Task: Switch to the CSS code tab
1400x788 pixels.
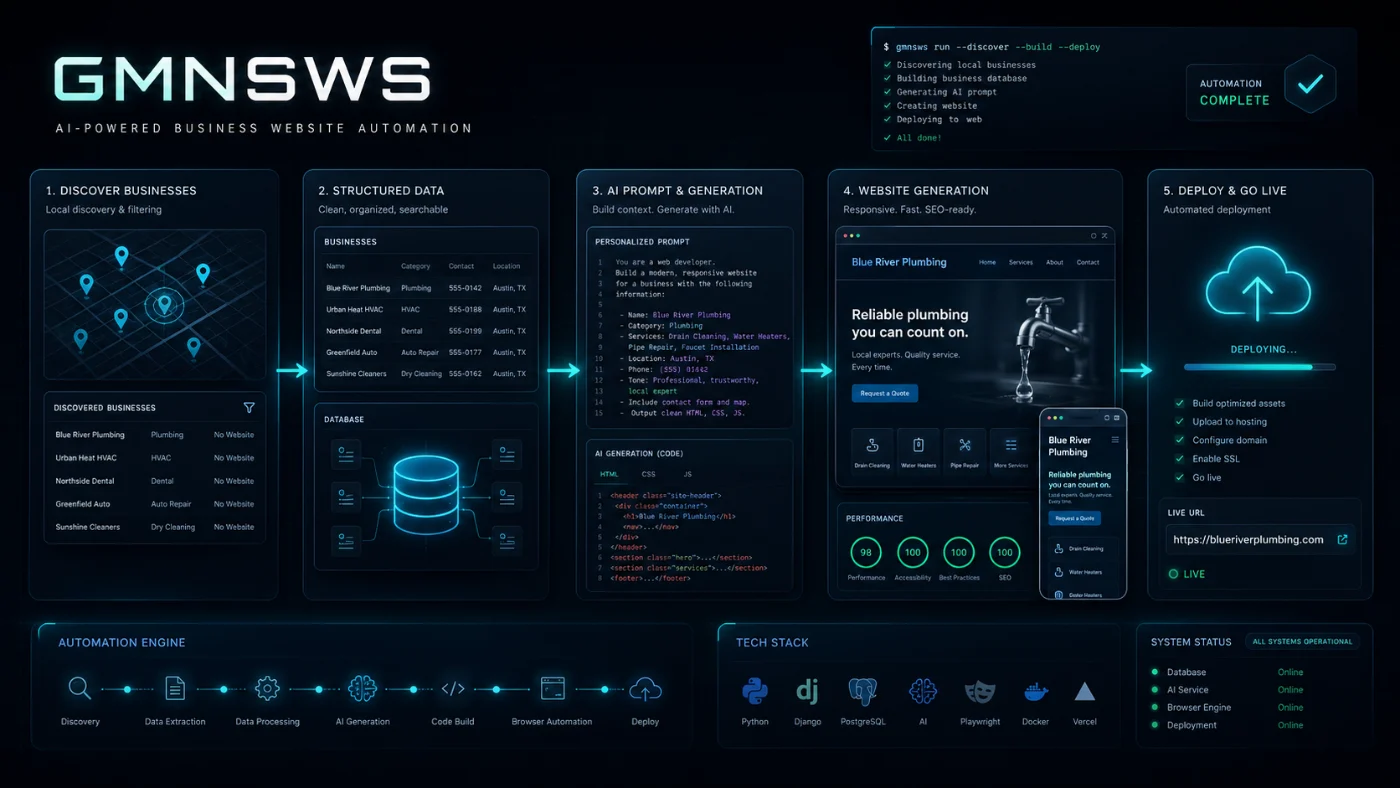Action: [648, 474]
